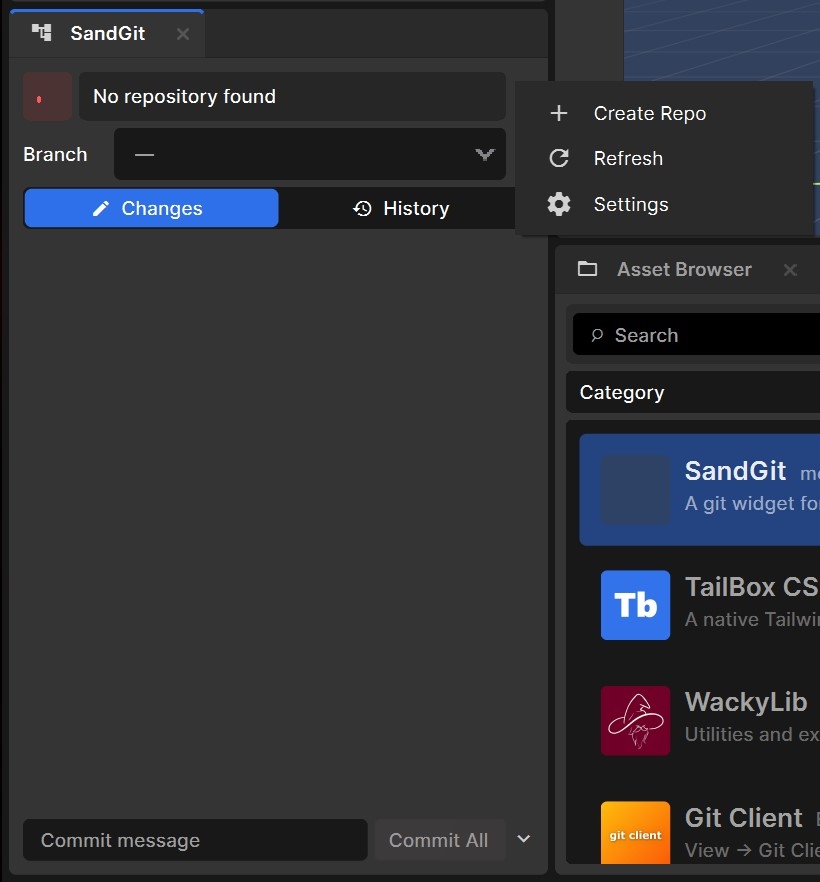Click the SandGit tree icon in tab
Screen dimensions: 820x882
tap(42, 33)
